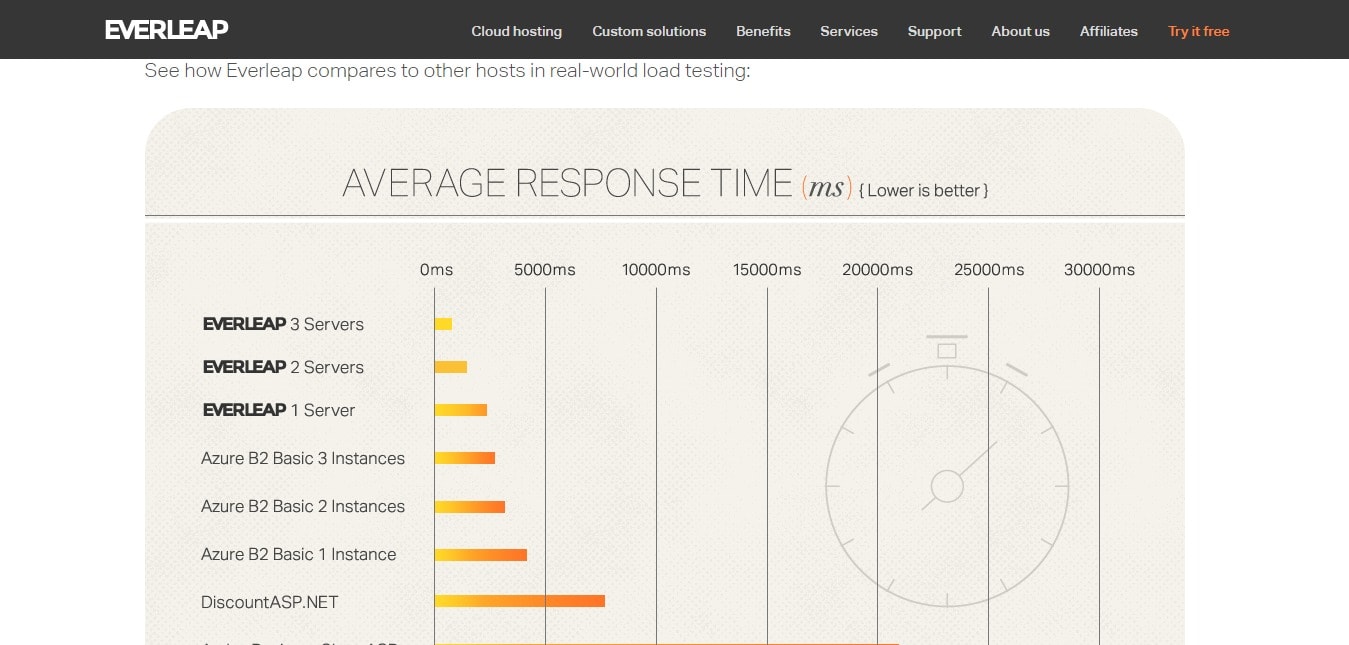Open the Benefits menu item

(x=763, y=31)
